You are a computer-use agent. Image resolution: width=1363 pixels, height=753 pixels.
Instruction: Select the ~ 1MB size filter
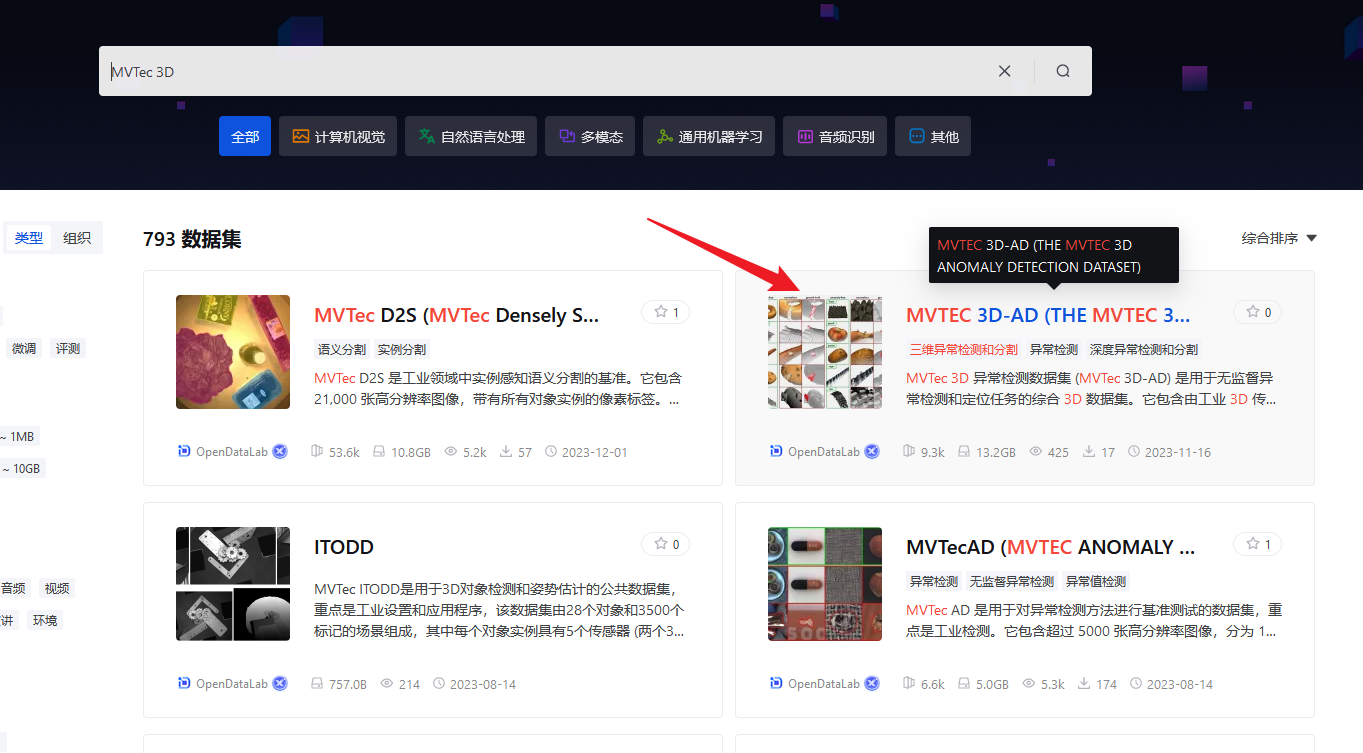click(18, 436)
